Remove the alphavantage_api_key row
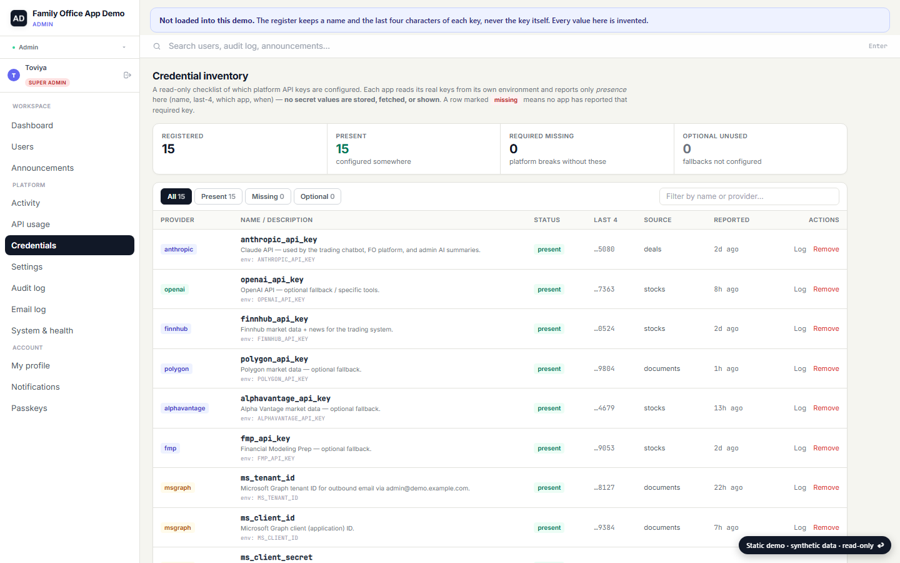 coord(826,408)
